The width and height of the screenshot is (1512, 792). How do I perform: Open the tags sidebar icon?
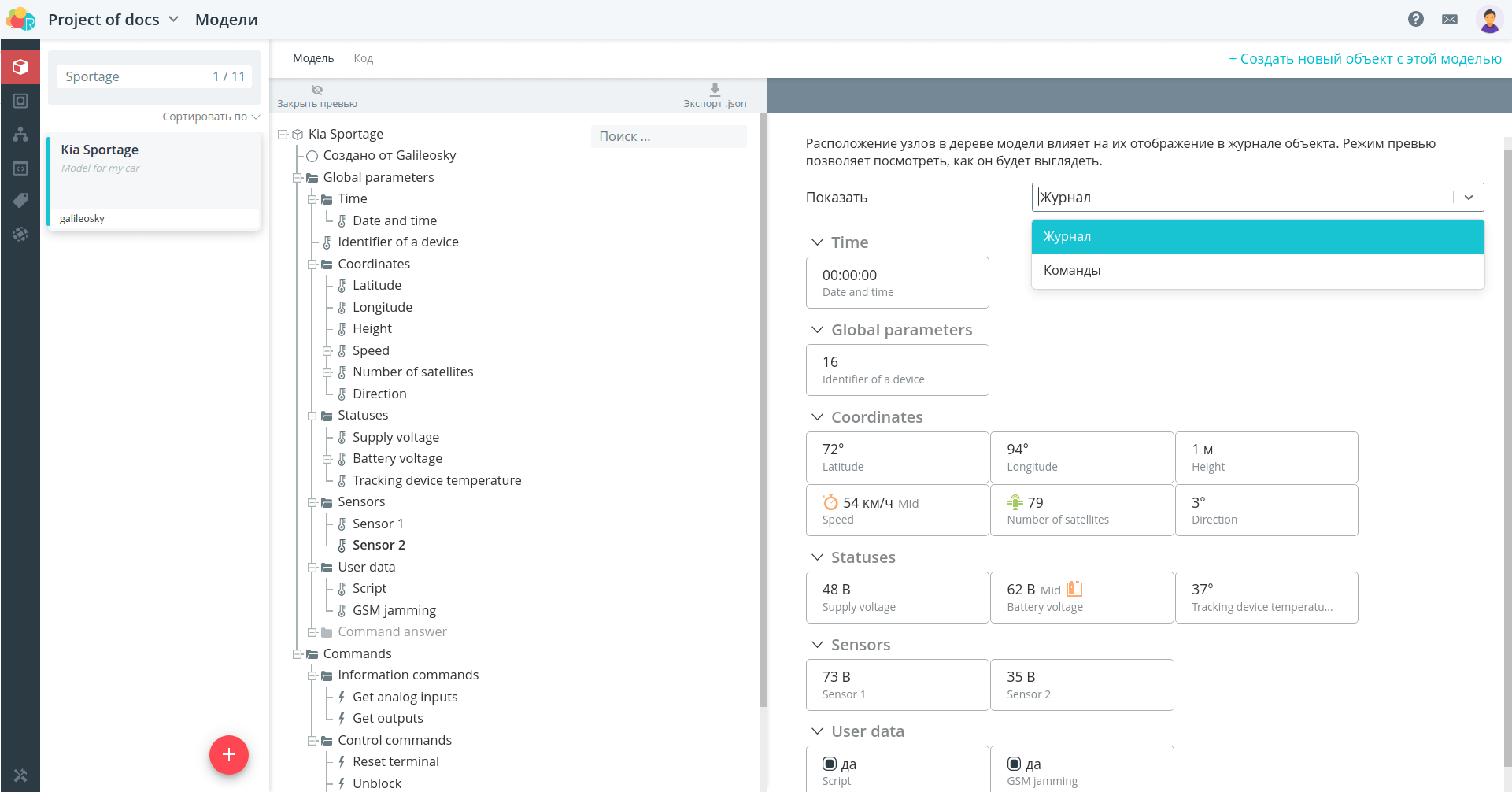pyautogui.click(x=20, y=200)
